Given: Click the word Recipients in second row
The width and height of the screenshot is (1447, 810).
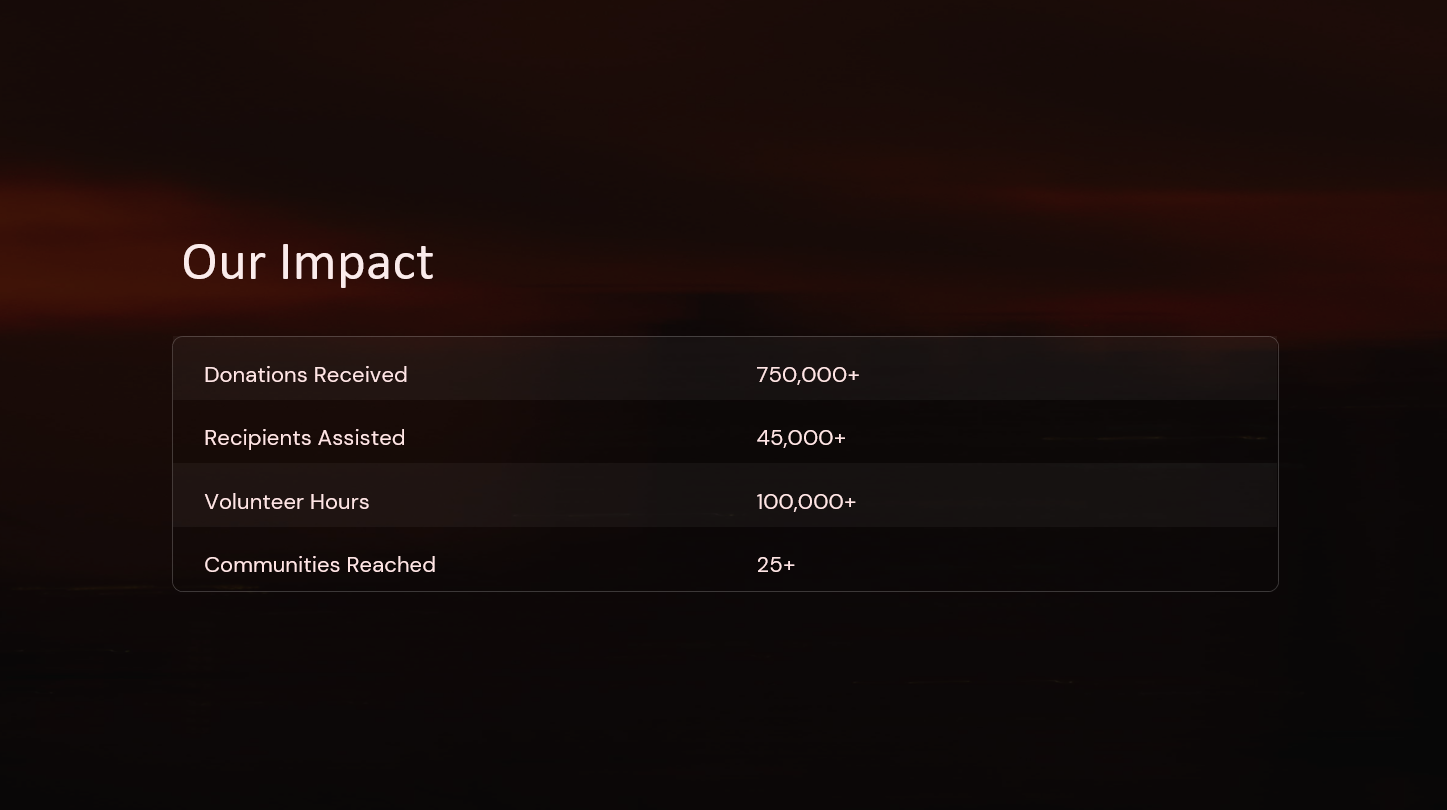Looking at the screenshot, I should [x=259, y=438].
